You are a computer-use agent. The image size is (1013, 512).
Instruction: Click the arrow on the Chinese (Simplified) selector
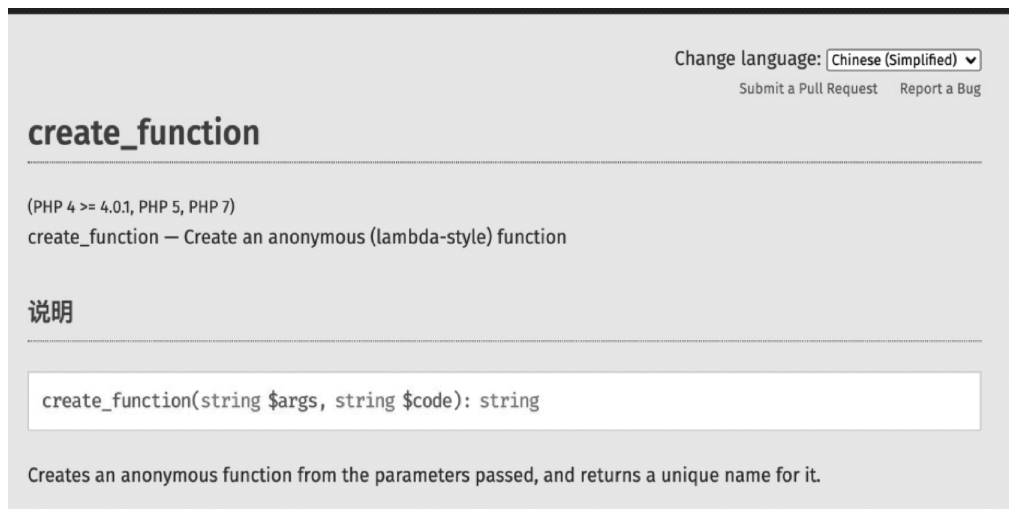(x=970, y=60)
